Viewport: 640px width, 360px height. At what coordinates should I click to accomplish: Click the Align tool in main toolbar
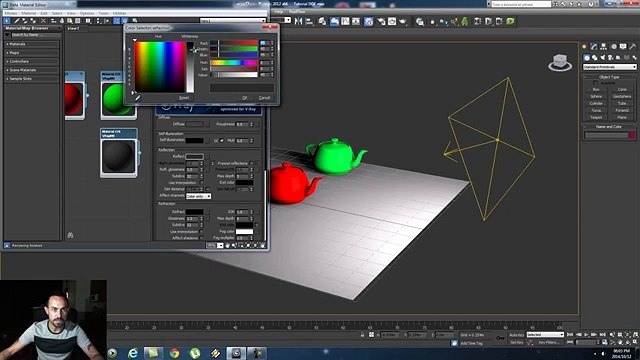pyautogui.click(x=309, y=21)
